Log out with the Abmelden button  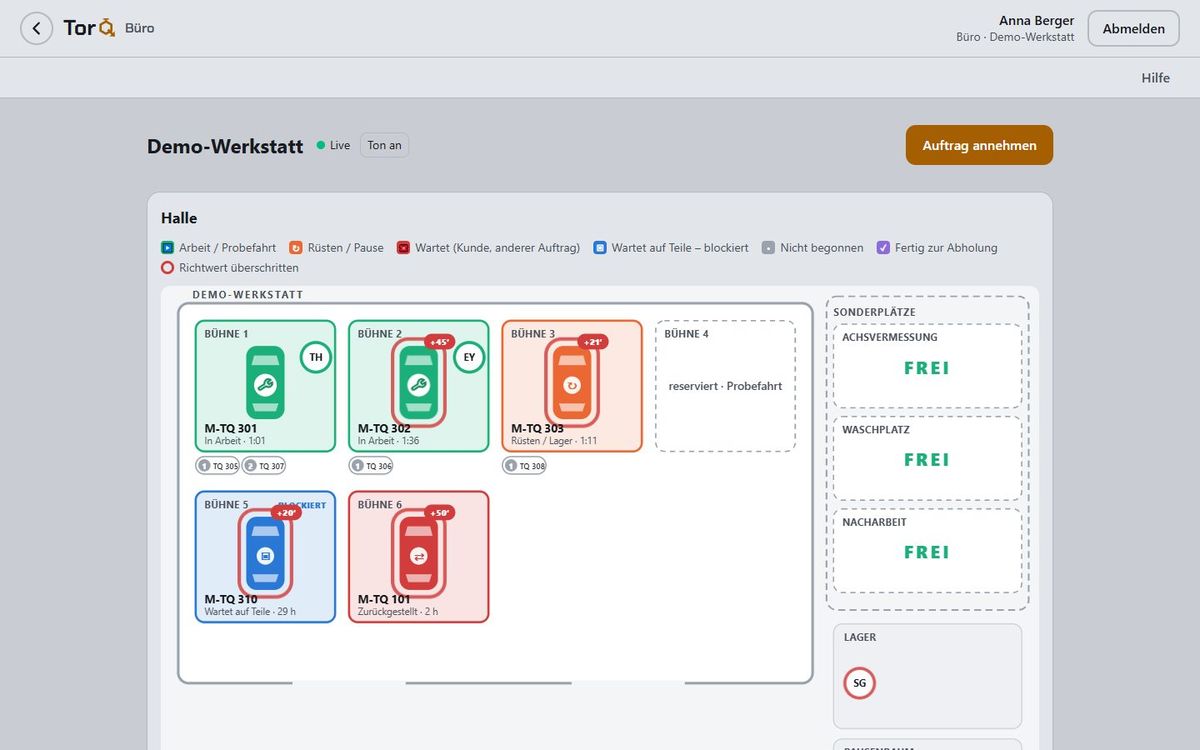(x=1134, y=29)
